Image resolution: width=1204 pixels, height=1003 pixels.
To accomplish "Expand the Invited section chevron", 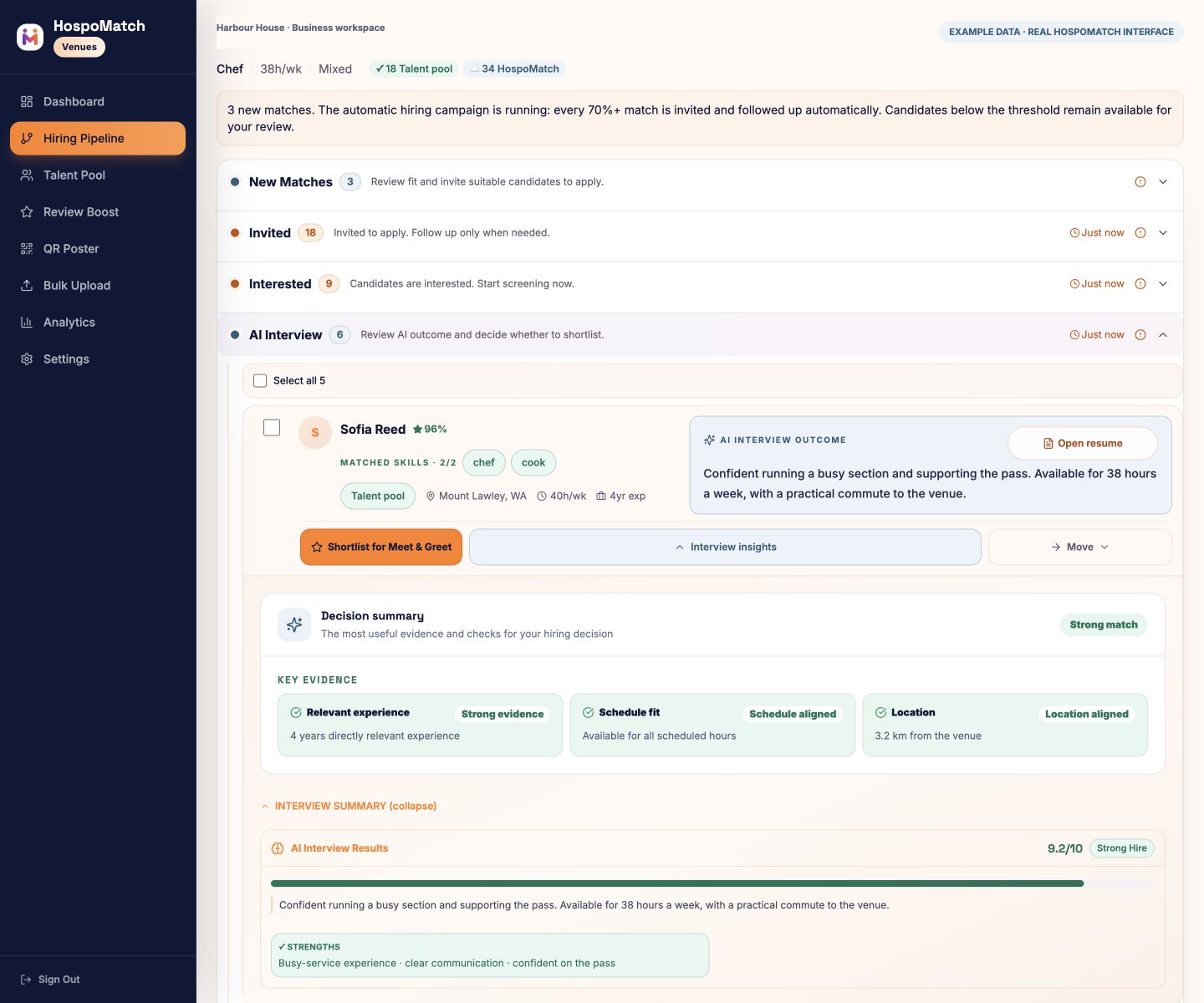I will tap(1163, 233).
